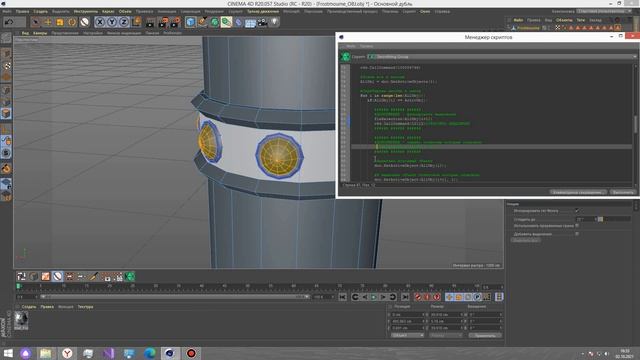Open the Render Settings icon
The height and width of the screenshot is (360, 640).
pyautogui.click(x=175, y=22)
